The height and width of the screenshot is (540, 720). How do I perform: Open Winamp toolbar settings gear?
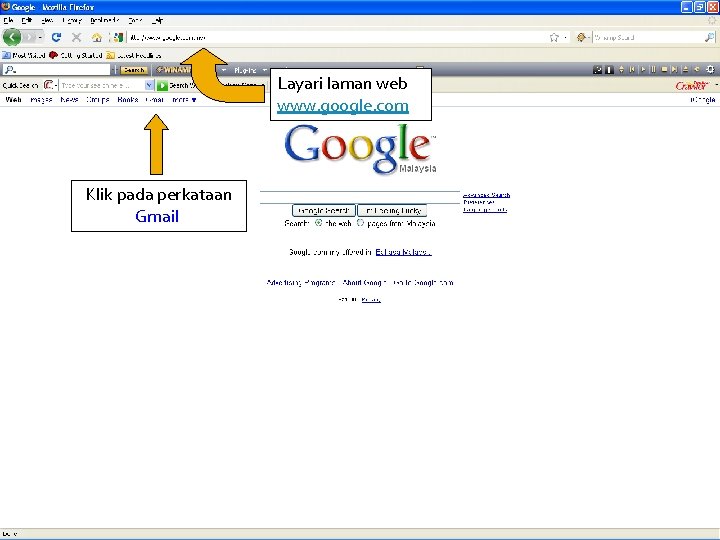pyautogui.click(x=710, y=69)
